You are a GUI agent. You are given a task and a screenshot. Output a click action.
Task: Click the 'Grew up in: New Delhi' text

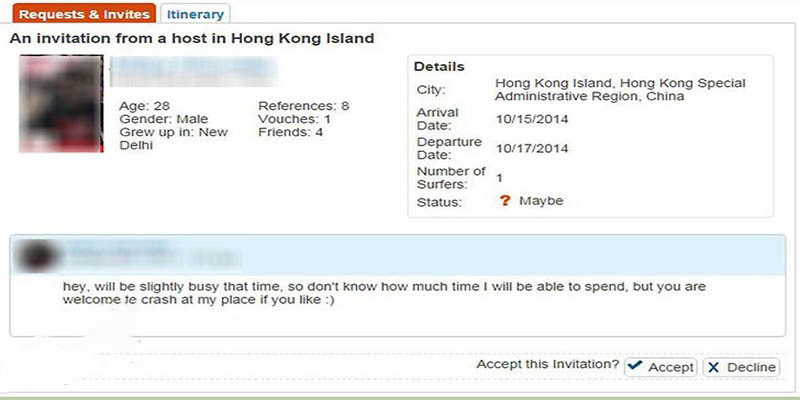(x=173, y=139)
